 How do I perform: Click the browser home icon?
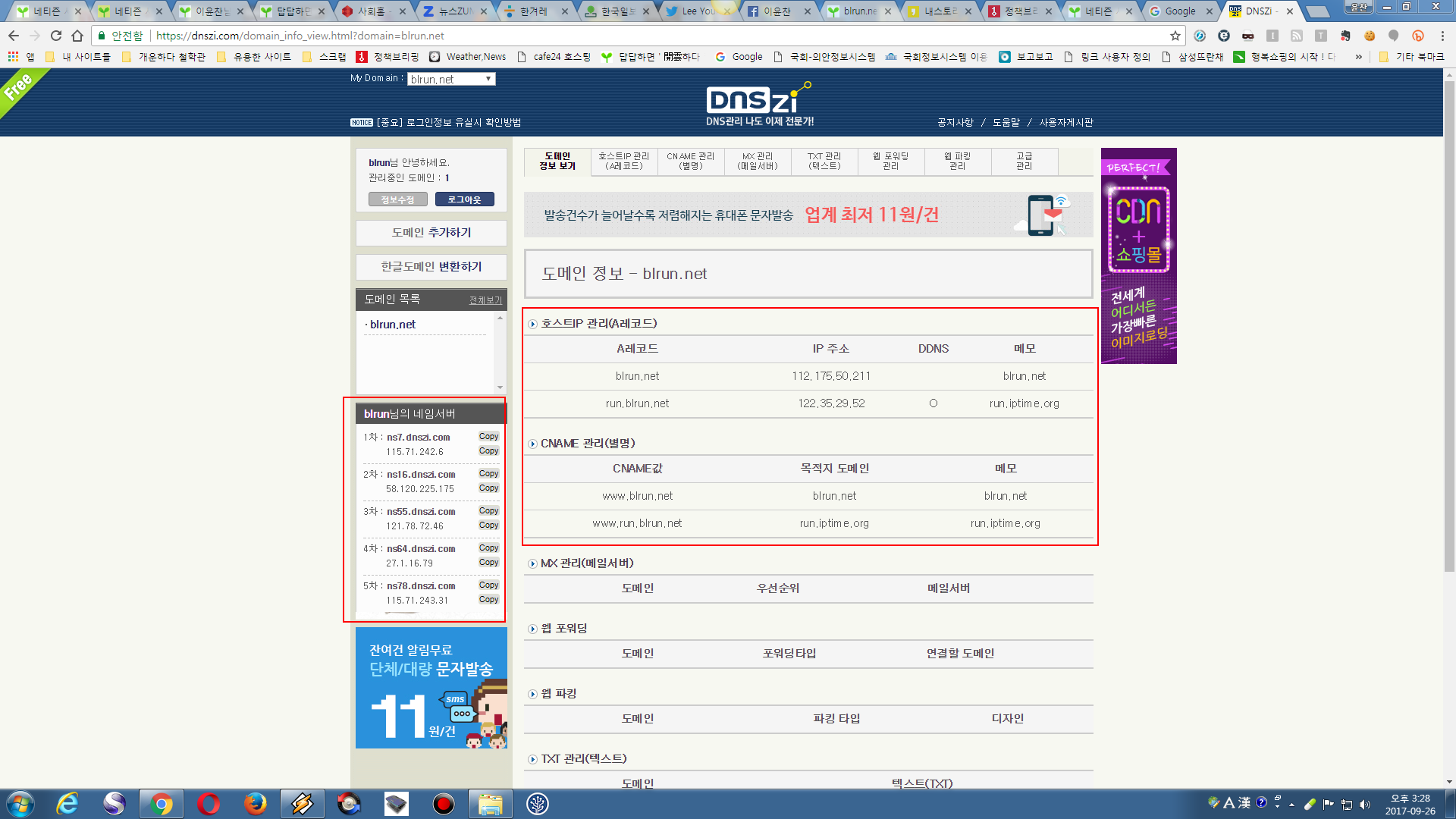click(77, 36)
